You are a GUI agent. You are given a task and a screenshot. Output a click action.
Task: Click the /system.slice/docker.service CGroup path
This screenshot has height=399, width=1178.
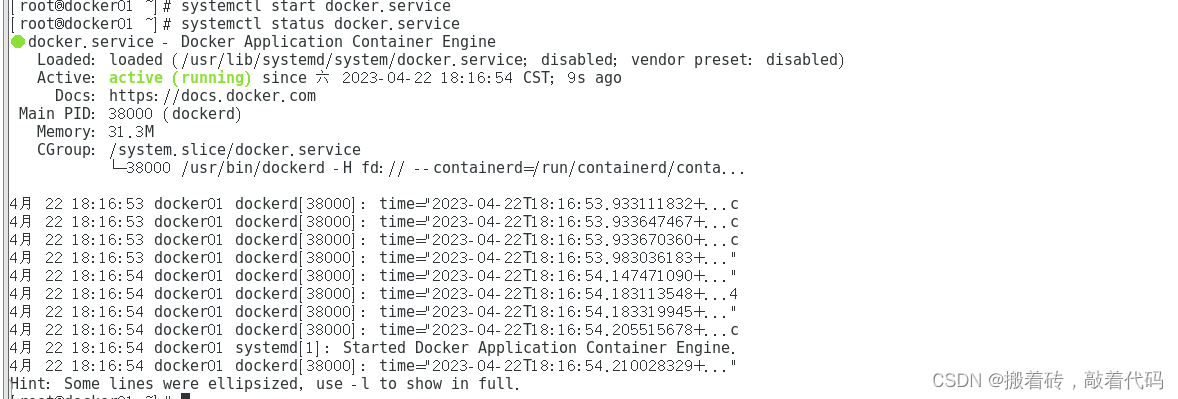coord(235,150)
